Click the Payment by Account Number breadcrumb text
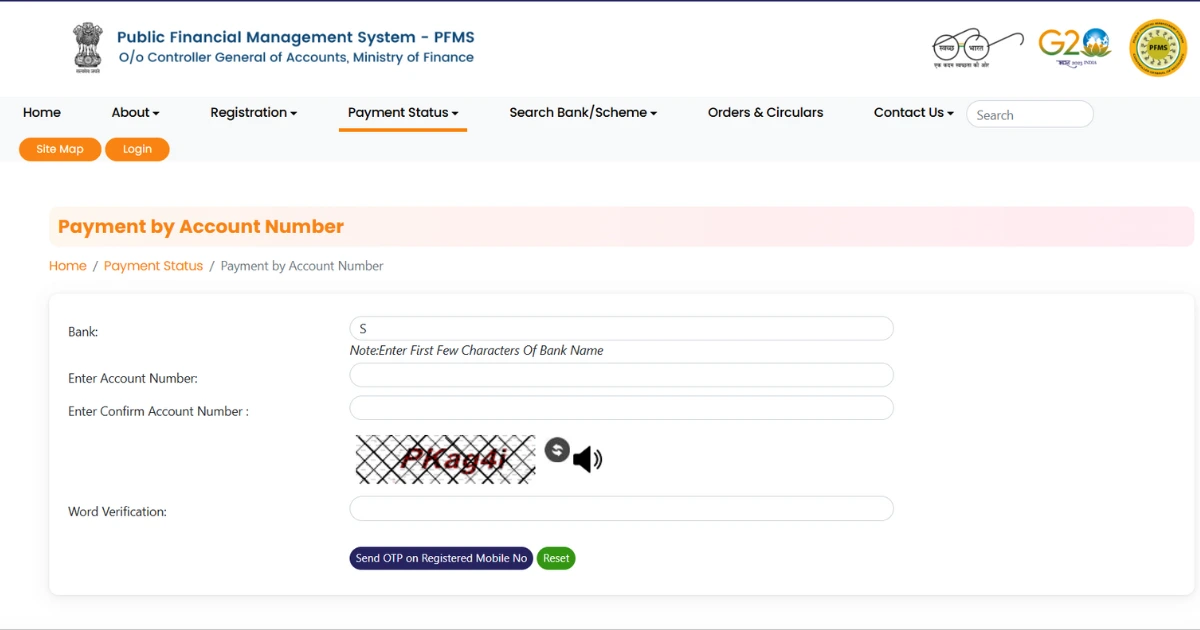The height and width of the screenshot is (630, 1200). tap(302, 266)
